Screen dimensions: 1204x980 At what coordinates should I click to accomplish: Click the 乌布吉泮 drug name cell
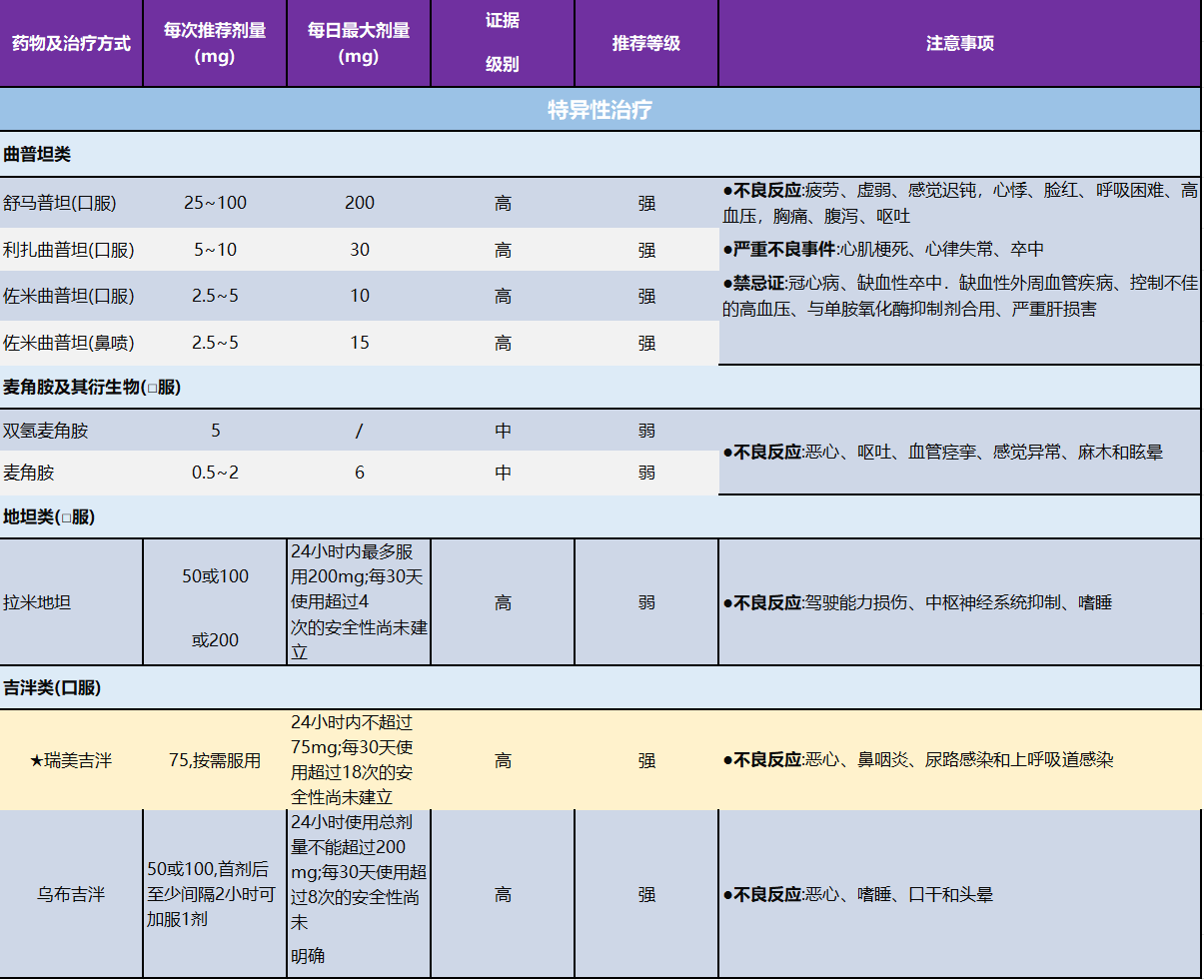71,895
